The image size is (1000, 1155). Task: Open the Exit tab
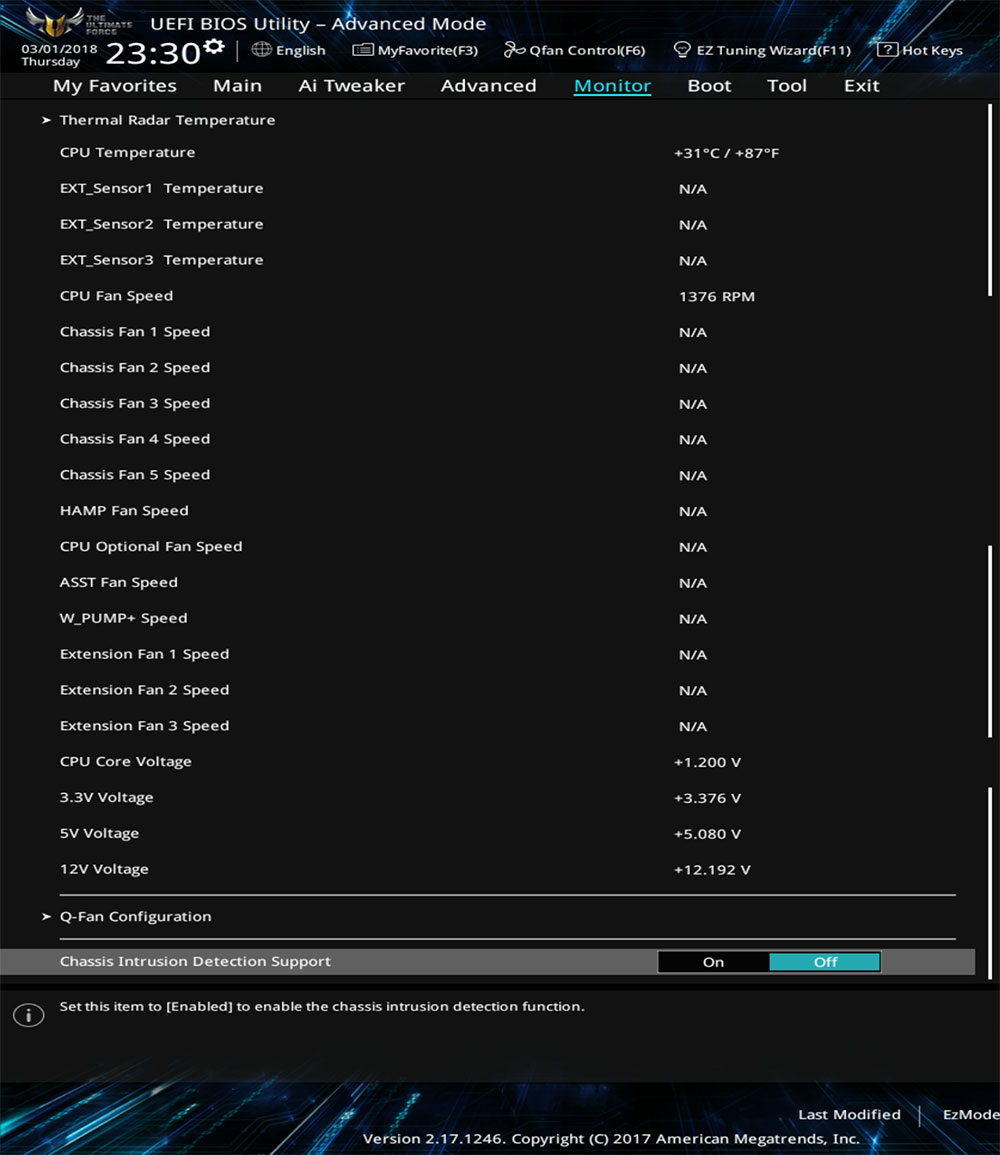point(862,85)
